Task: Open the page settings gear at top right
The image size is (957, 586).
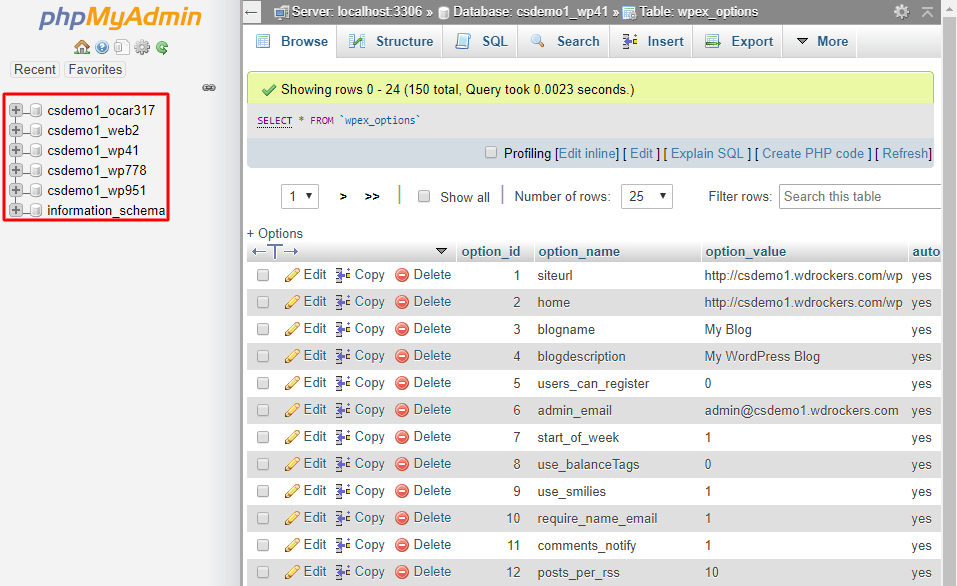Action: [x=901, y=12]
